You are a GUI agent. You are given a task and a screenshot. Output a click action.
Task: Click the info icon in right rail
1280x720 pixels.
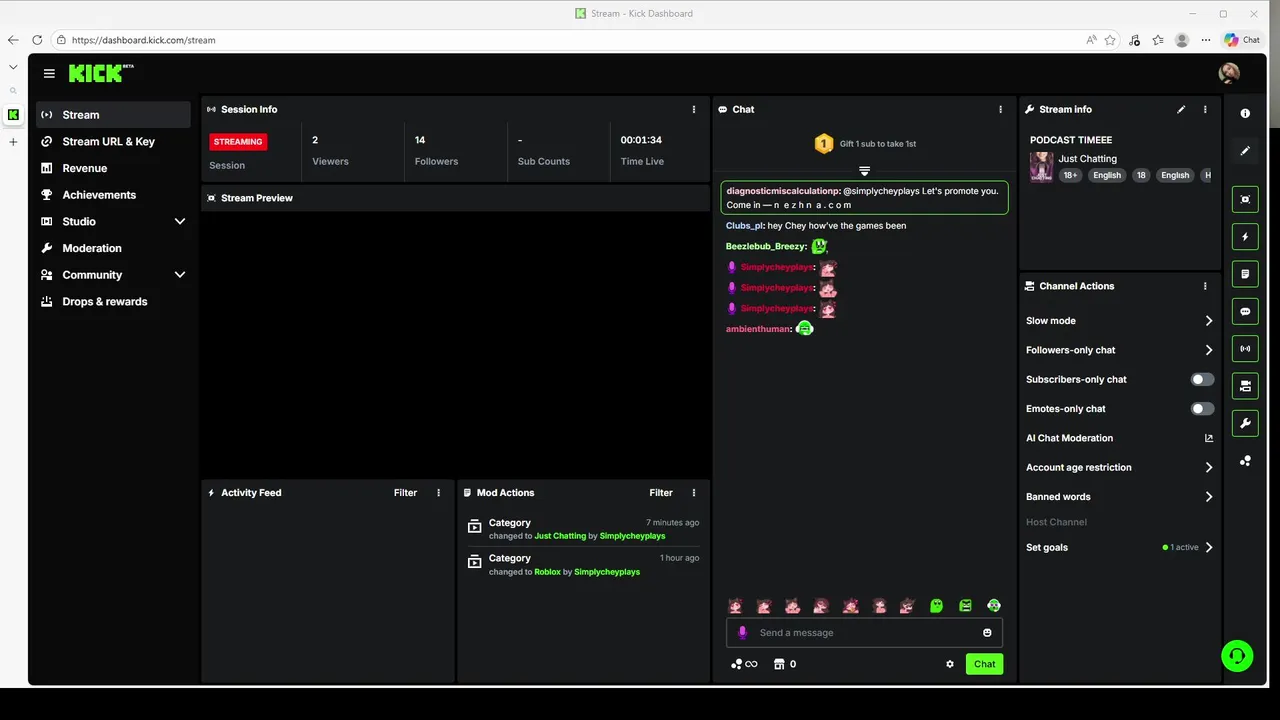[1245, 114]
